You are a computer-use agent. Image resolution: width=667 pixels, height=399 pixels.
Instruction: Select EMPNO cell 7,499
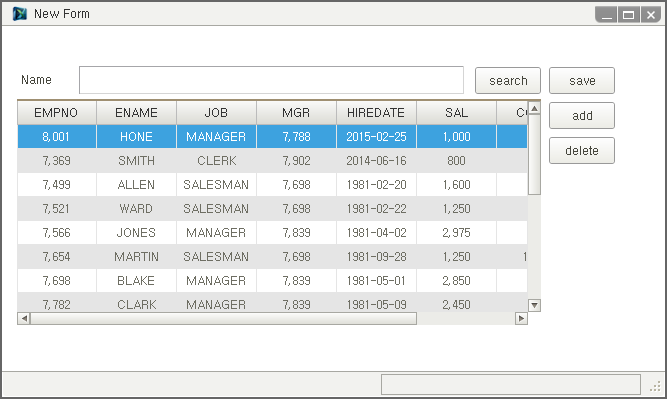[x=57, y=185]
